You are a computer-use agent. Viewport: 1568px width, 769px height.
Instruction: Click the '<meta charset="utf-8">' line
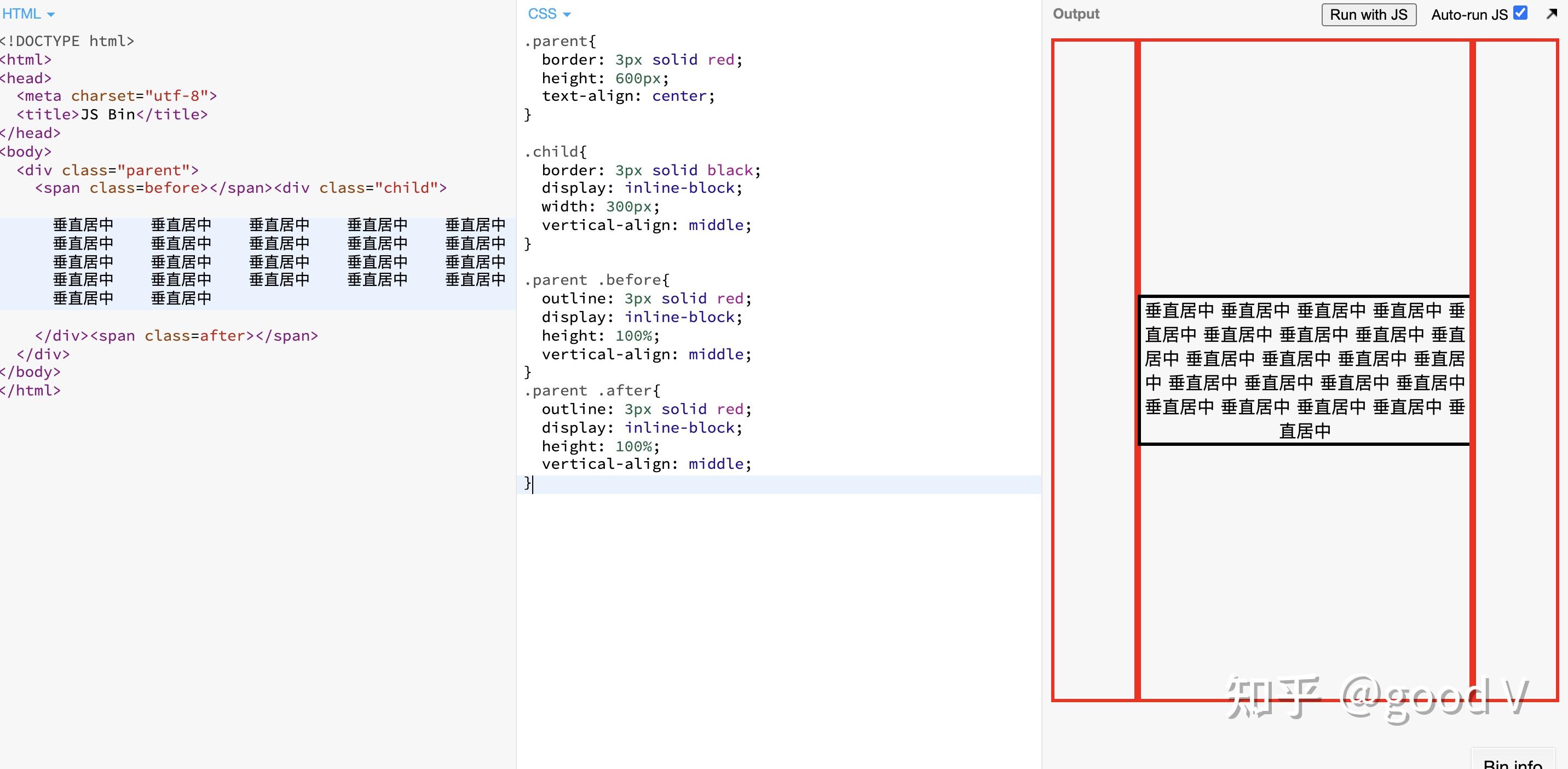click(x=117, y=96)
